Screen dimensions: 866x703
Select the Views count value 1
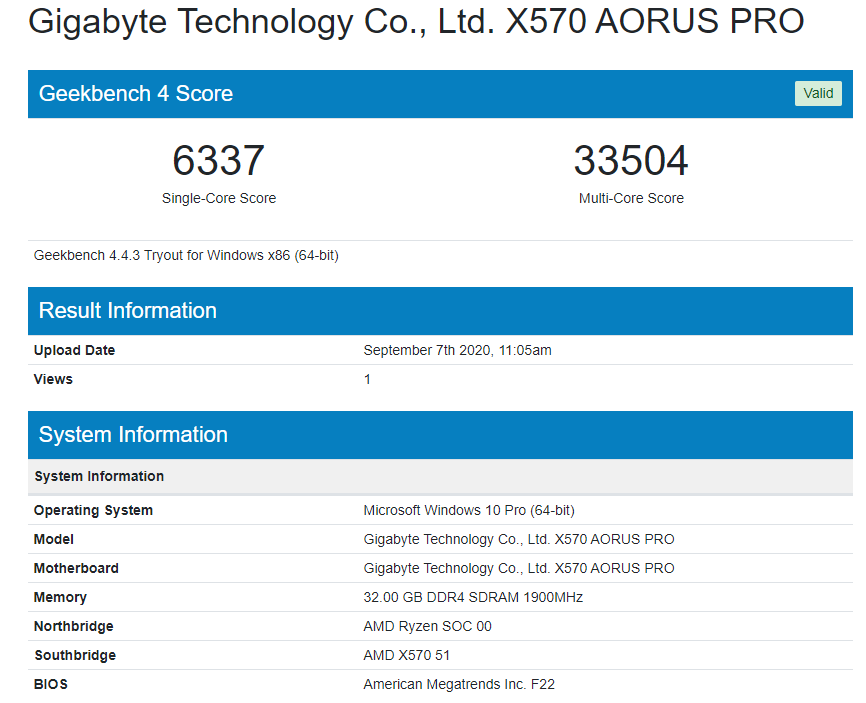click(x=367, y=379)
